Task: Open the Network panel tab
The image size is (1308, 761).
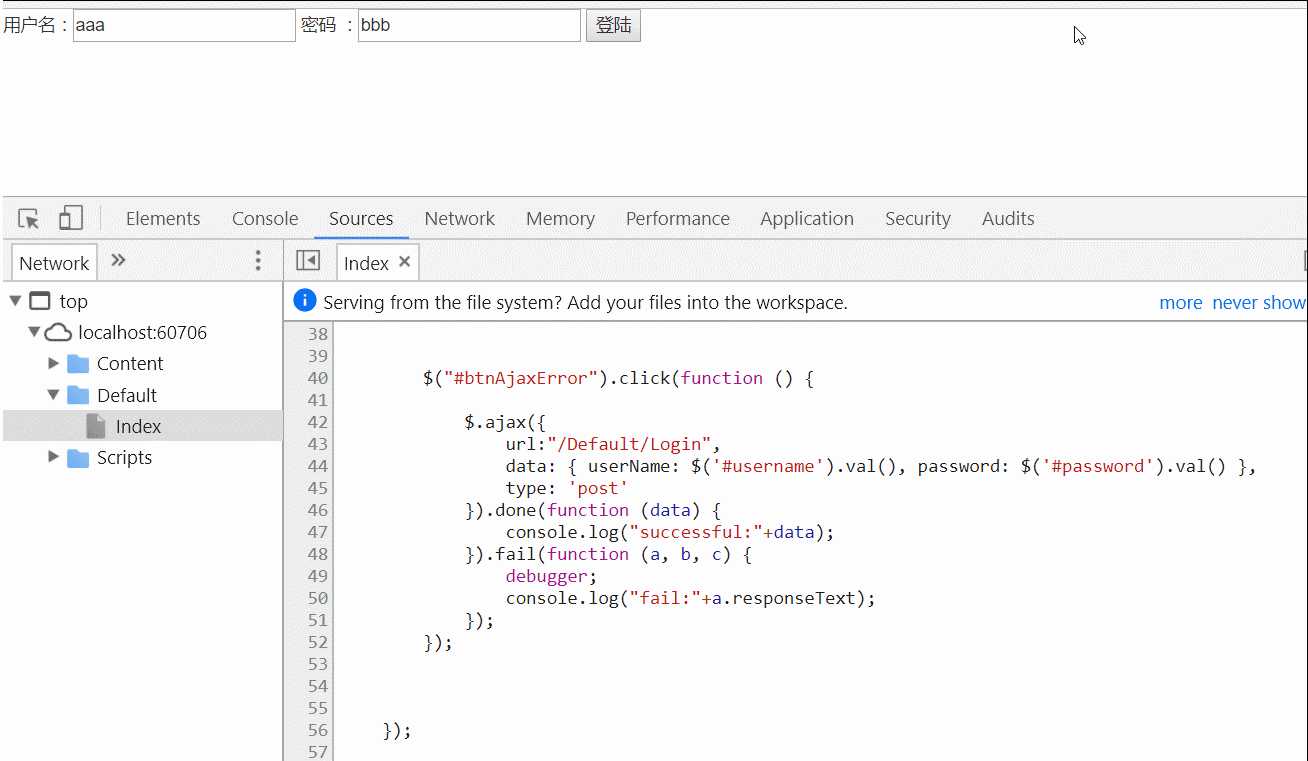Action: 460,219
